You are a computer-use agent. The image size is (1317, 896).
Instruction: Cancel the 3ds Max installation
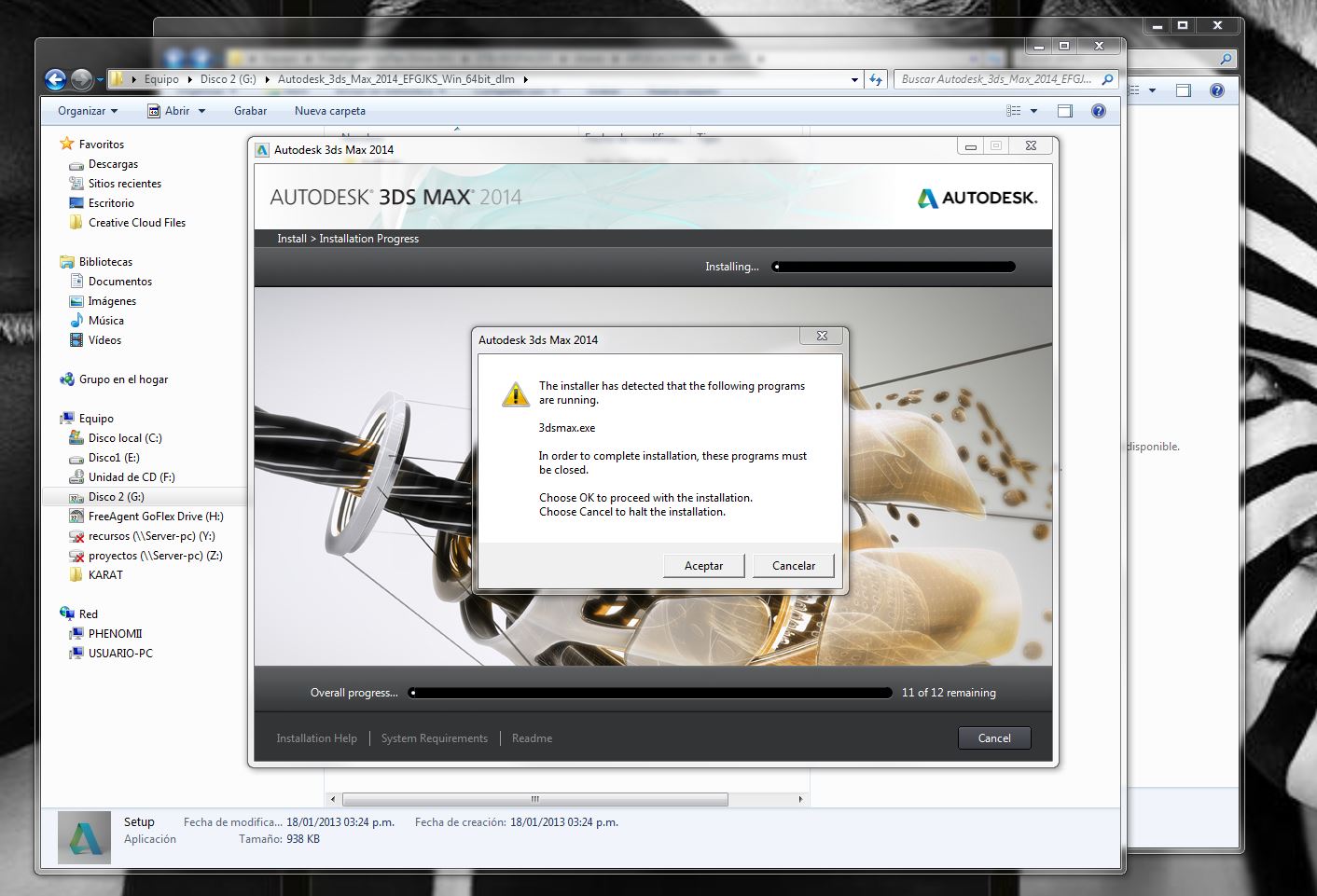(x=994, y=738)
